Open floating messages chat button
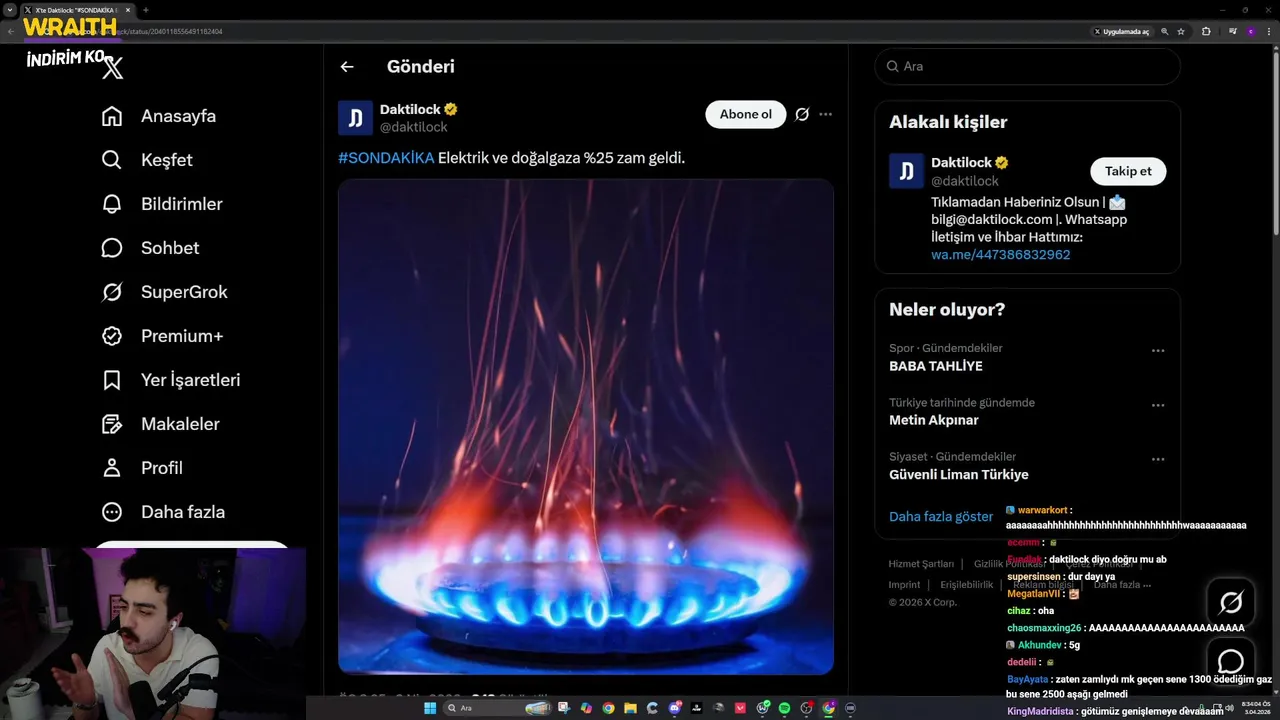 pos(1231,661)
